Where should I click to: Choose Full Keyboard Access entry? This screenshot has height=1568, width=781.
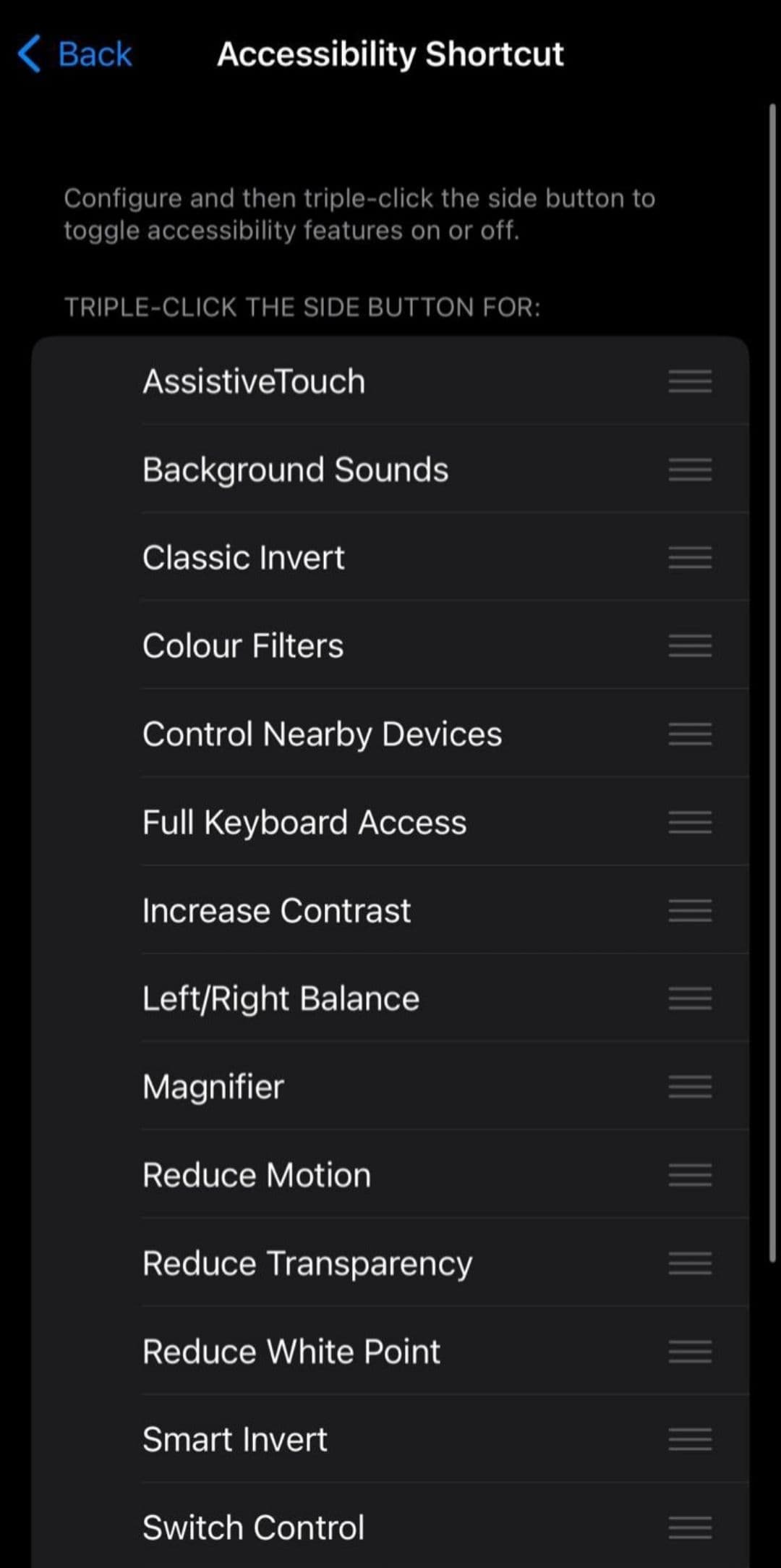tap(304, 823)
